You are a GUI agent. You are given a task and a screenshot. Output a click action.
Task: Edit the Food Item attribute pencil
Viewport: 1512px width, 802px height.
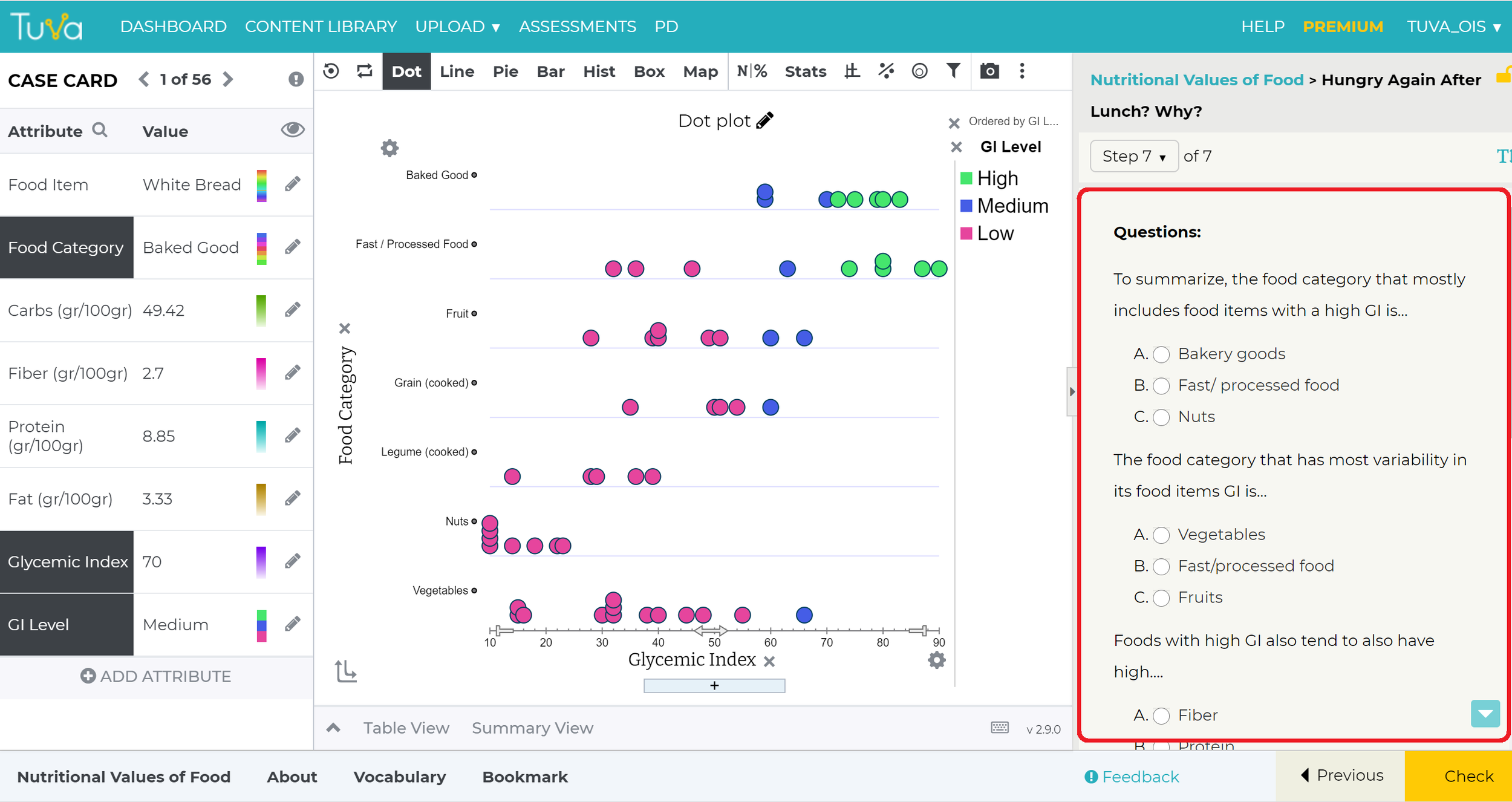[x=293, y=184]
